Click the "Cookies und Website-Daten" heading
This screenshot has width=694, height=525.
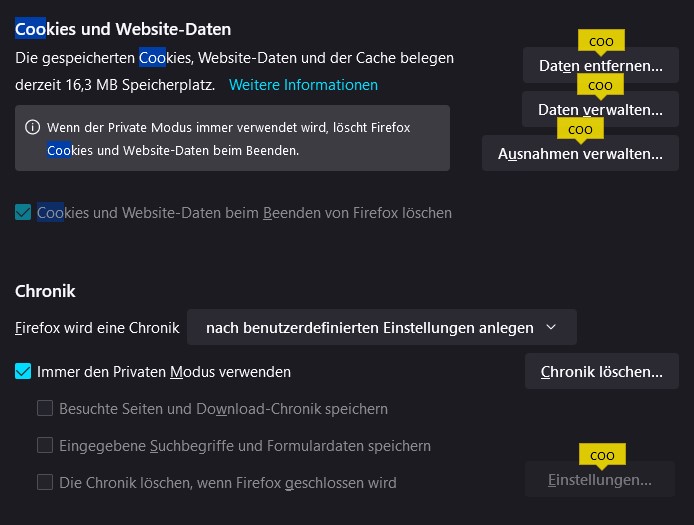pyautogui.click(x=123, y=29)
